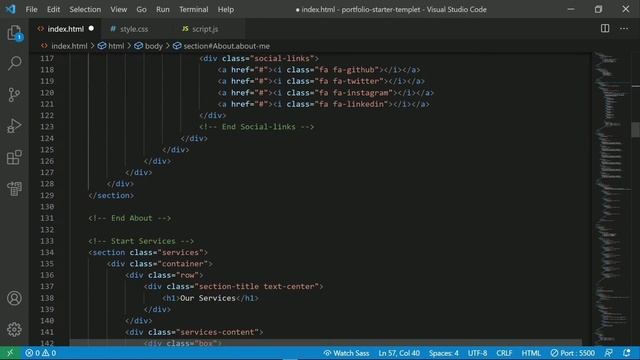This screenshot has width=640, height=360.
Task: Click the fa-twitter link line
Action: click(x=321, y=81)
